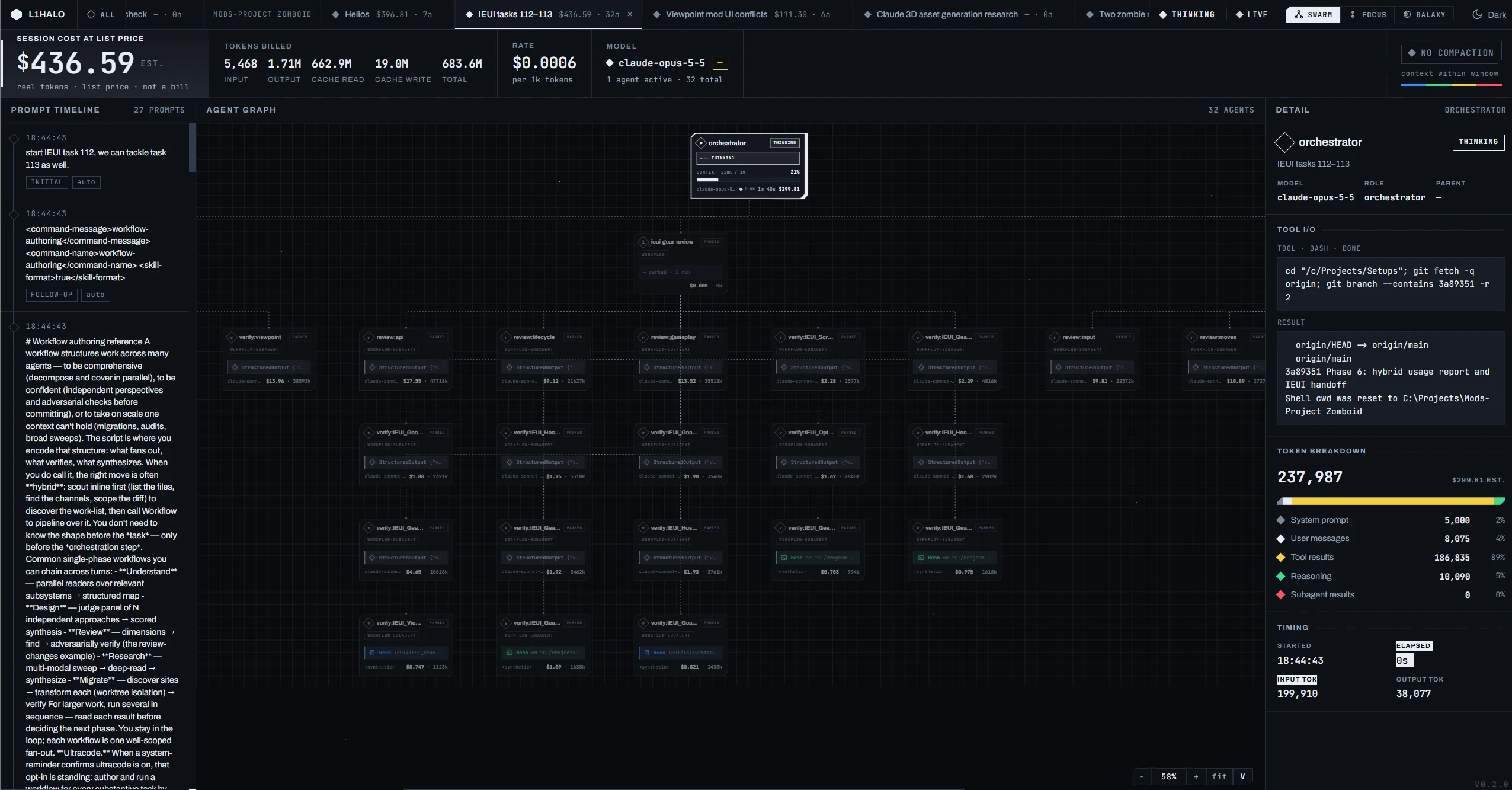Toggle the 'auto' tag under the INITIAL prompt

point(86,182)
